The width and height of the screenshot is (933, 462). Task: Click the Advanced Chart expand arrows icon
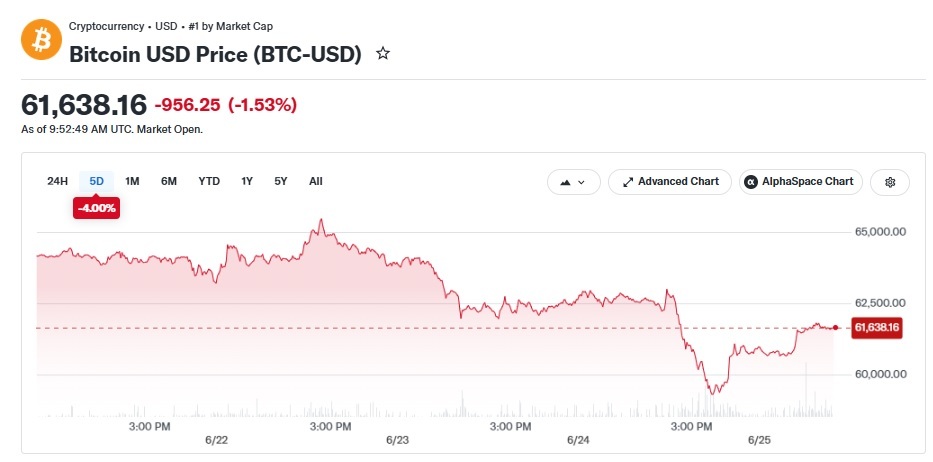[x=628, y=182]
